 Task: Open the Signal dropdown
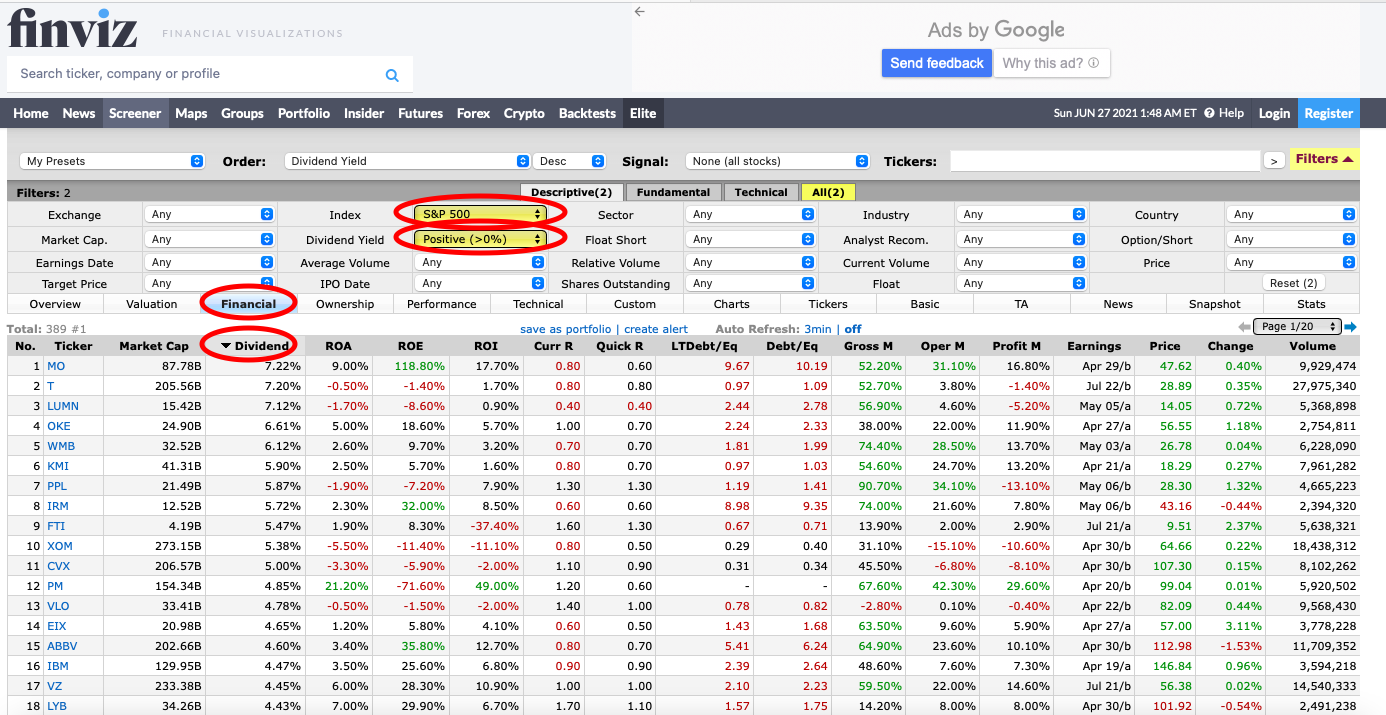[778, 161]
